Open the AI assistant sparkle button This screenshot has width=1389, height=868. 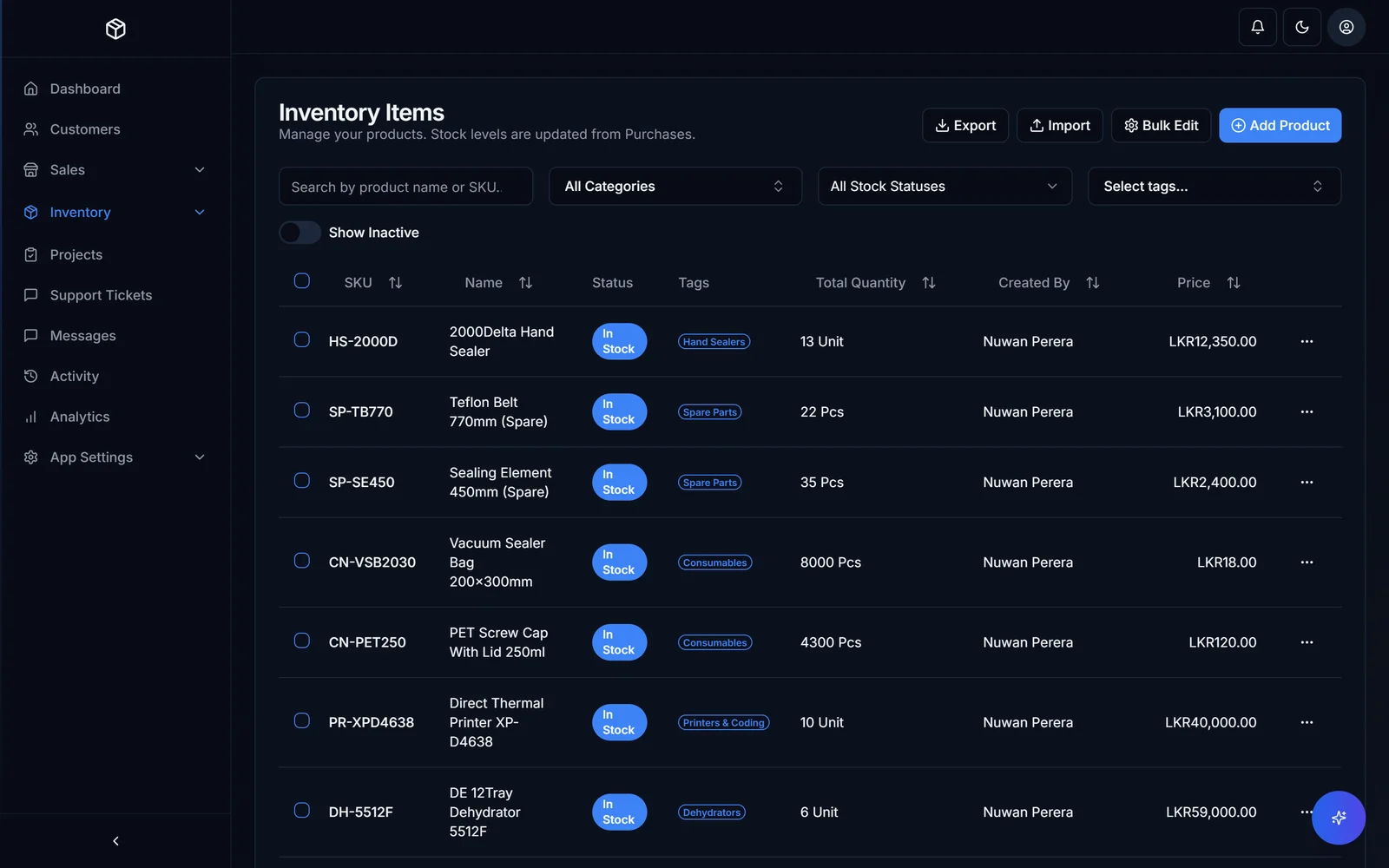tap(1338, 818)
